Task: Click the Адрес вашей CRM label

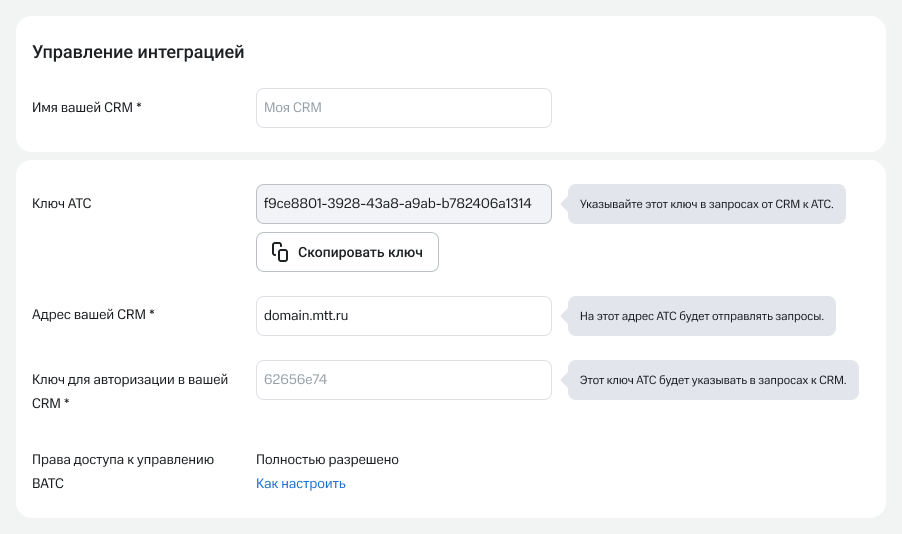Action: [x=89, y=314]
